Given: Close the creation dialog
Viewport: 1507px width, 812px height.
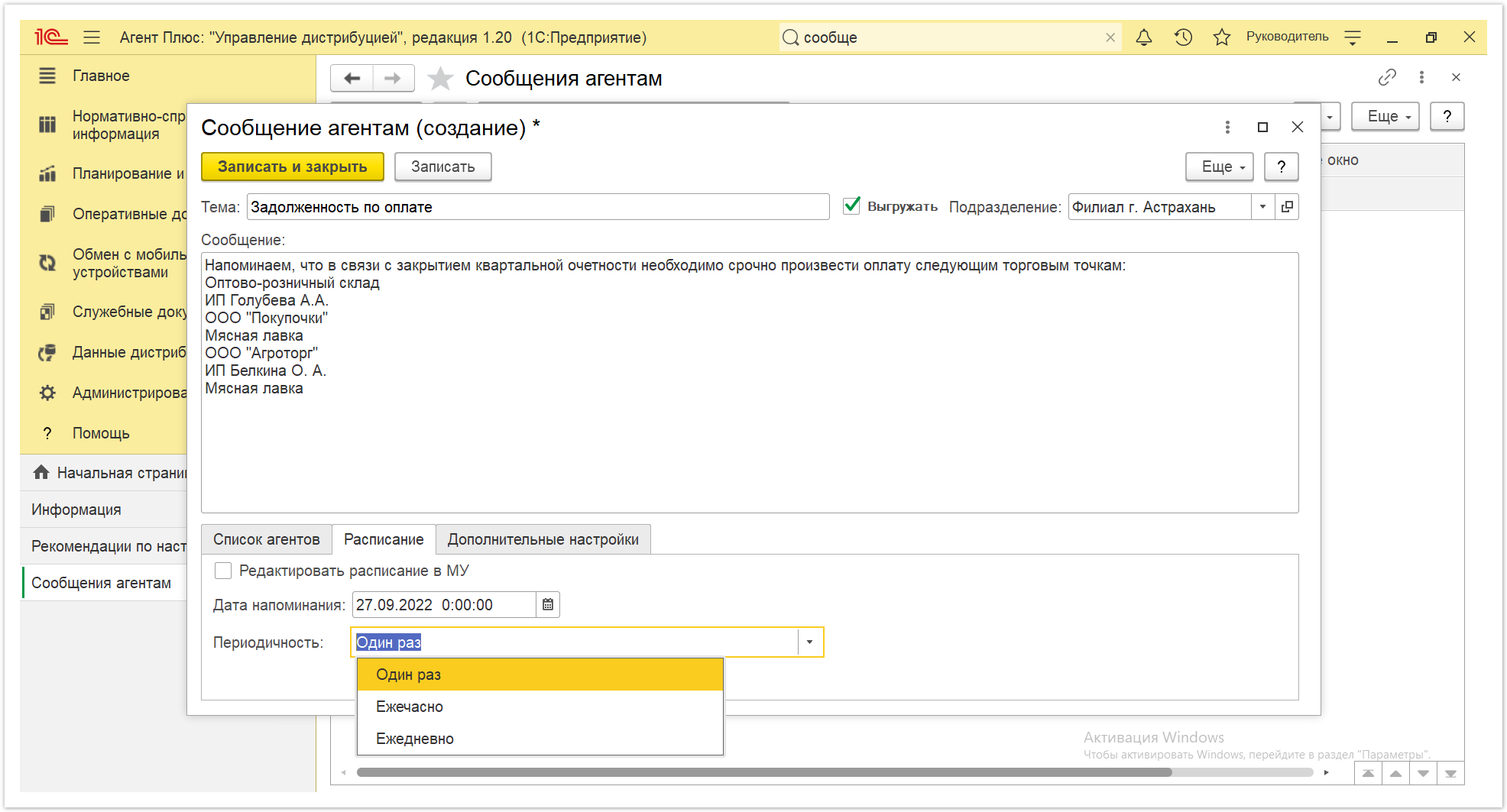Looking at the screenshot, I should click(x=1298, y=127).
